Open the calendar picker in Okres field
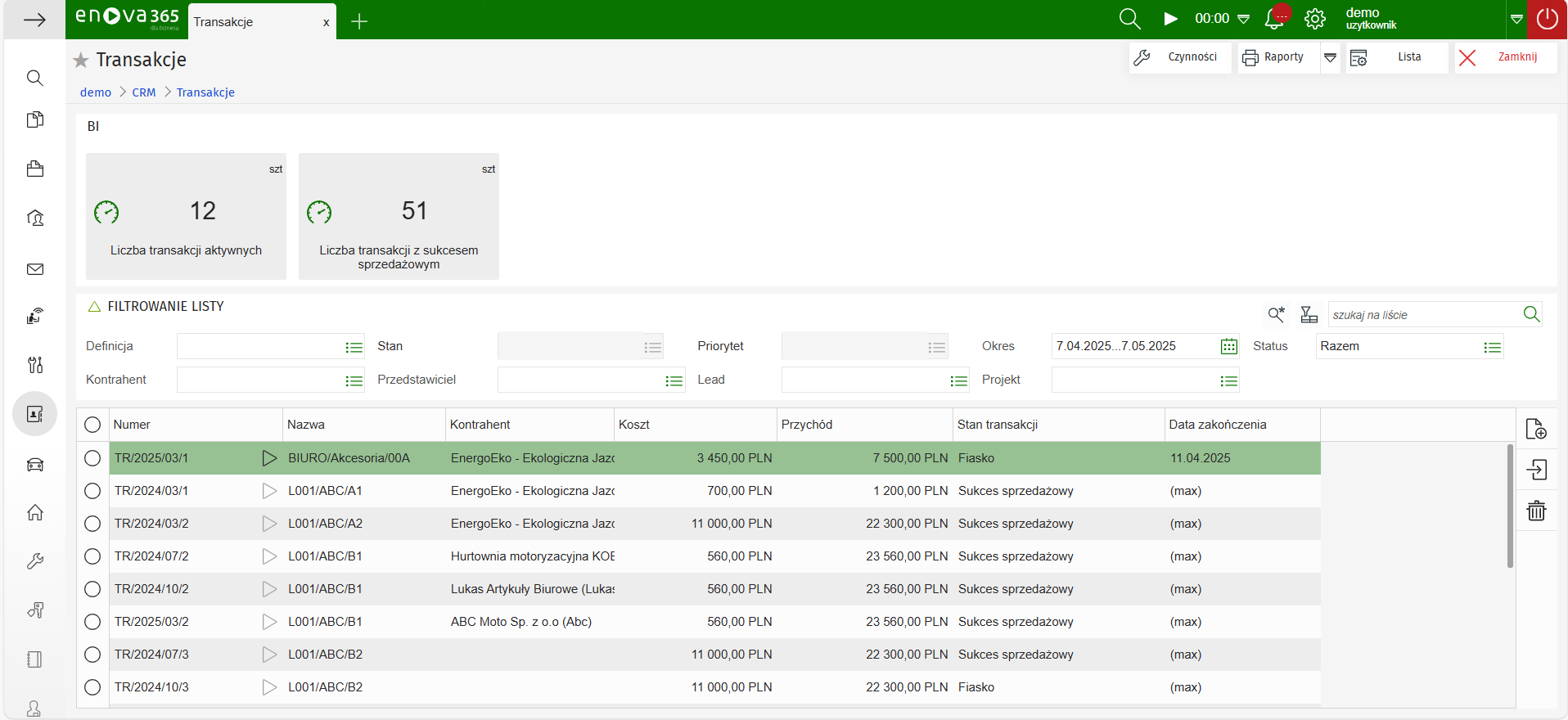The width and height of the screenshot is (1568, 720). tap(1228, 346)
